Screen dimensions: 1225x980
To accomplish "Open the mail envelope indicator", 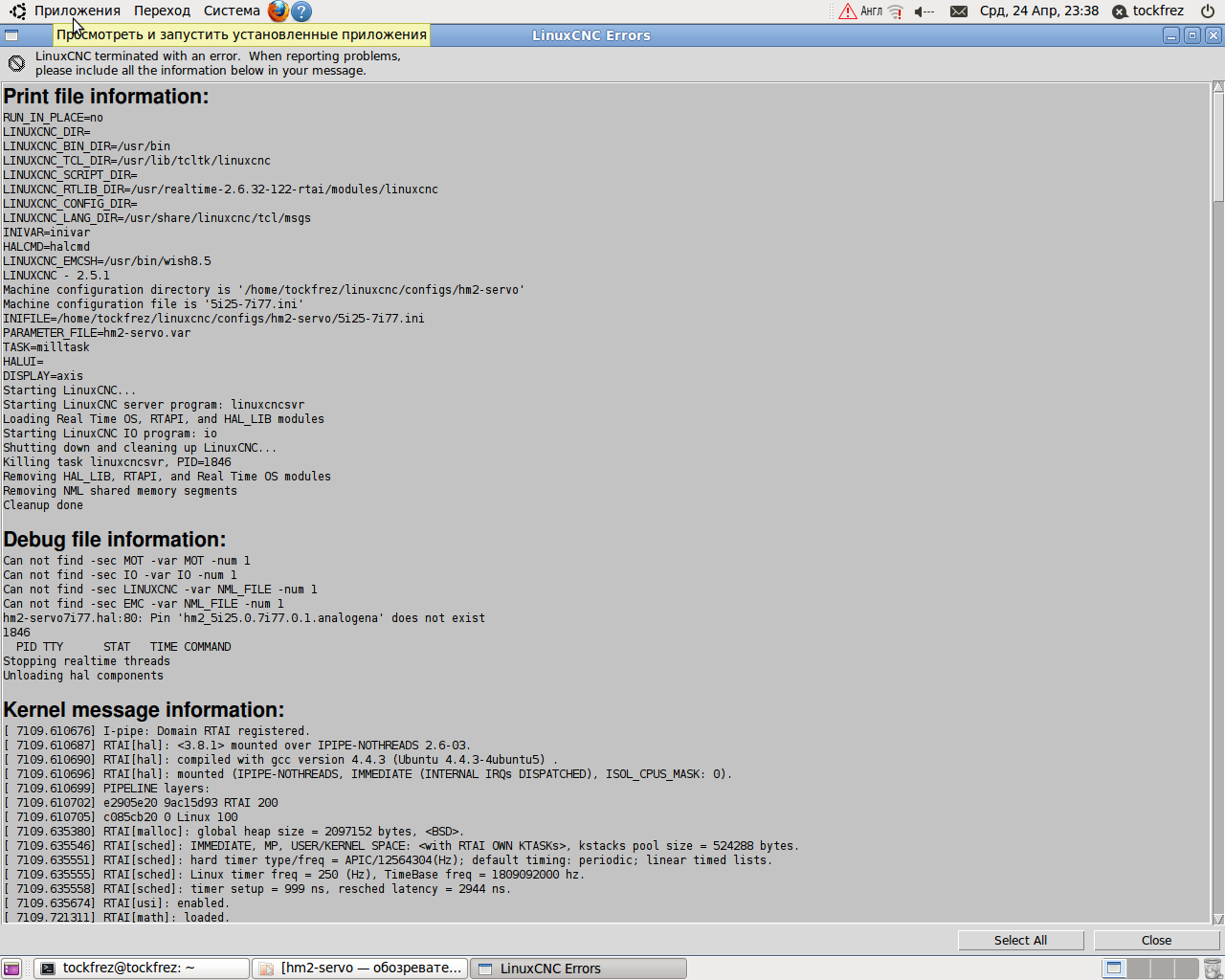I will pyautogui.click(x=959, y=11).
